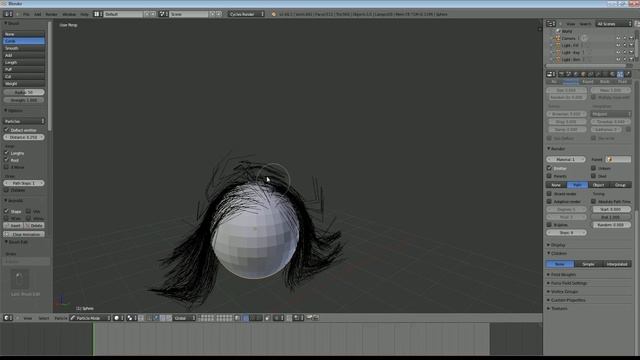Image resolution: width=640 pixels, height=360 pixels.
Task: Expand the Display panel
Action: click(558, 245)
